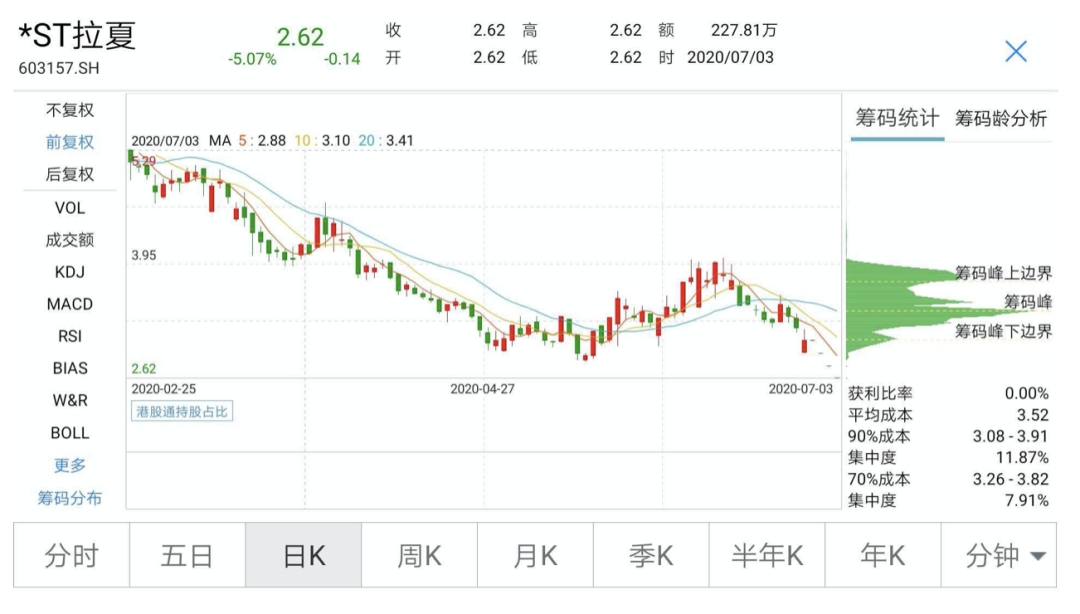Switch to KDJ indicator
The width and height of the screenshot is (1080, 614).
tap(70, 271)
